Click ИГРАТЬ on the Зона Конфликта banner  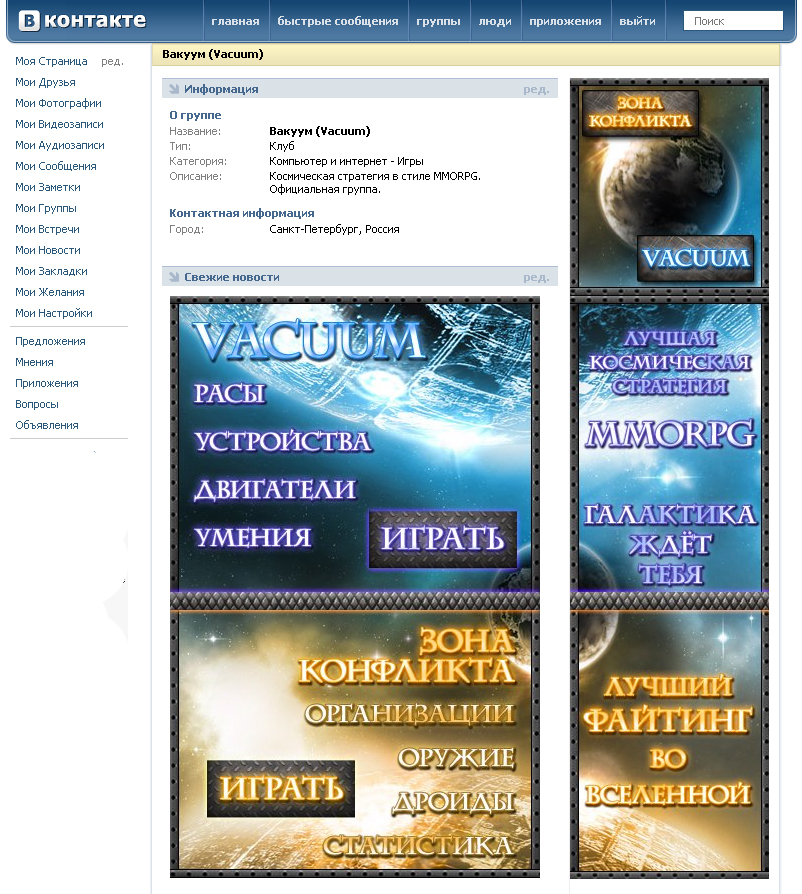point(280,789)
